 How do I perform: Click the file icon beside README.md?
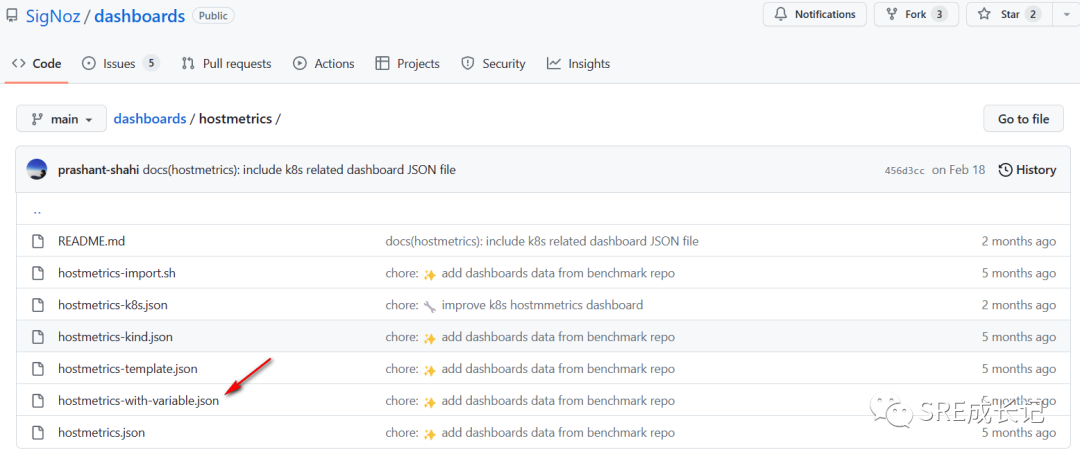coord(38,241)
